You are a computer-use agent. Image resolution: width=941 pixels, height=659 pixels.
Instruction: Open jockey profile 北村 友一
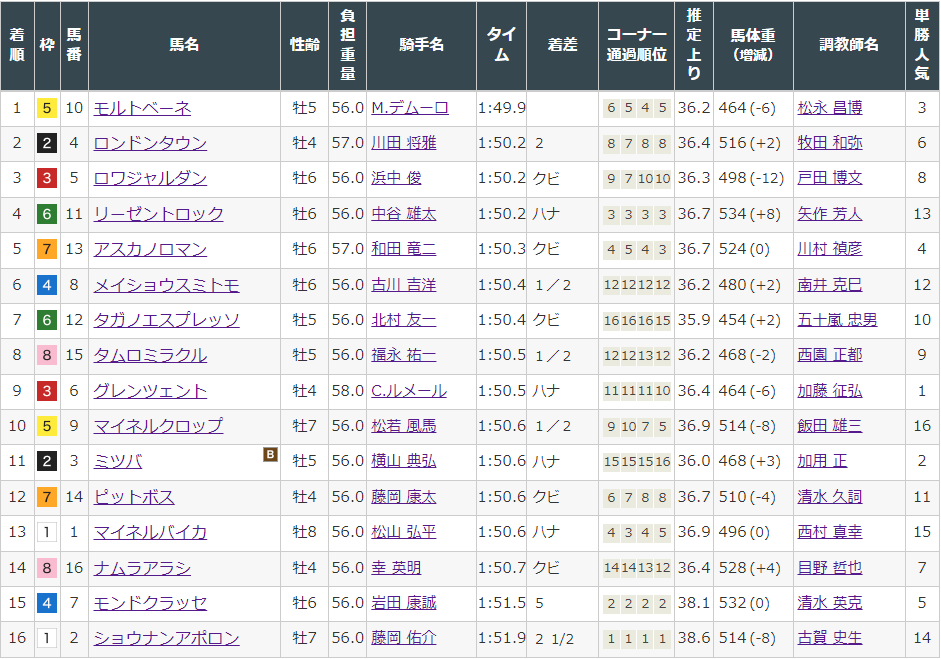[403, 320]
